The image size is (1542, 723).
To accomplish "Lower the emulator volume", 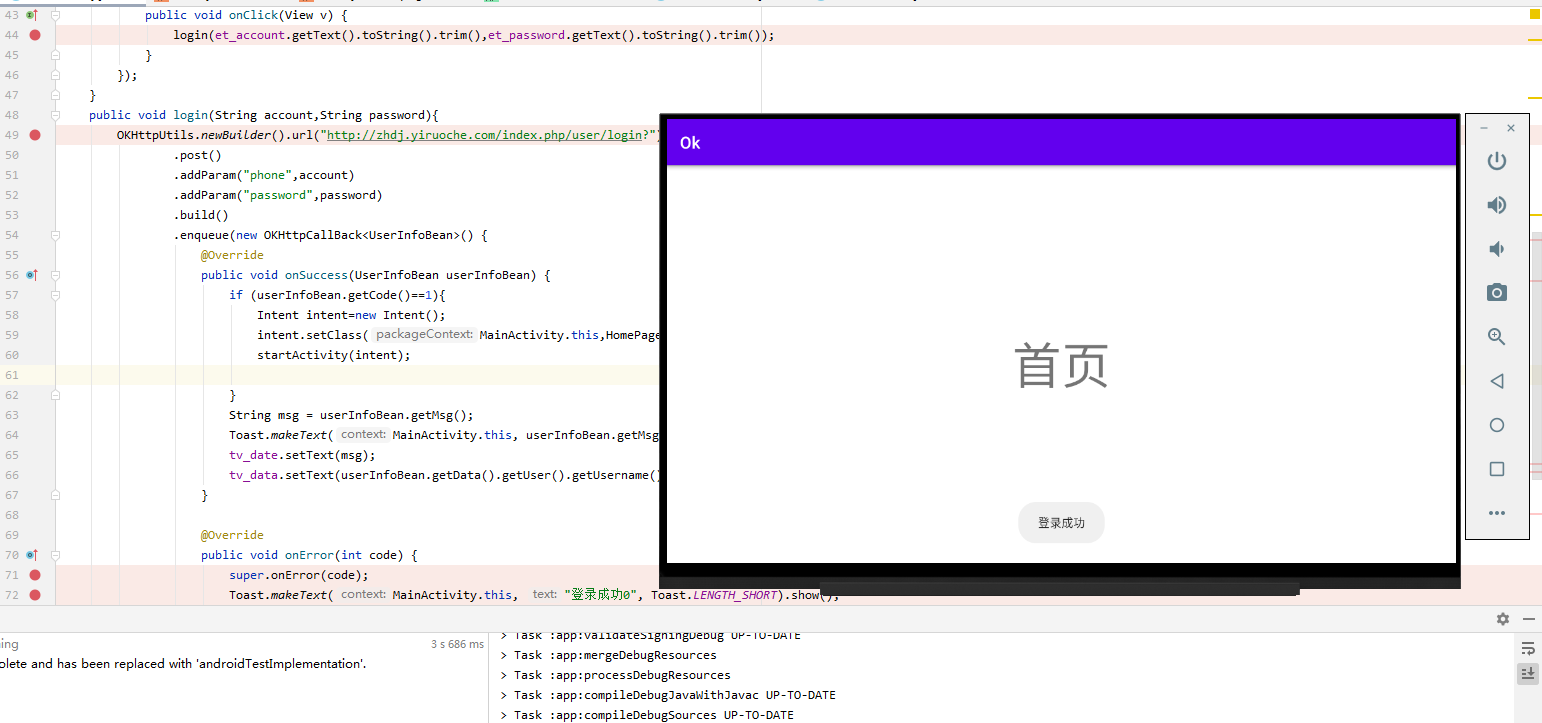I will (x=1497, y=249).
